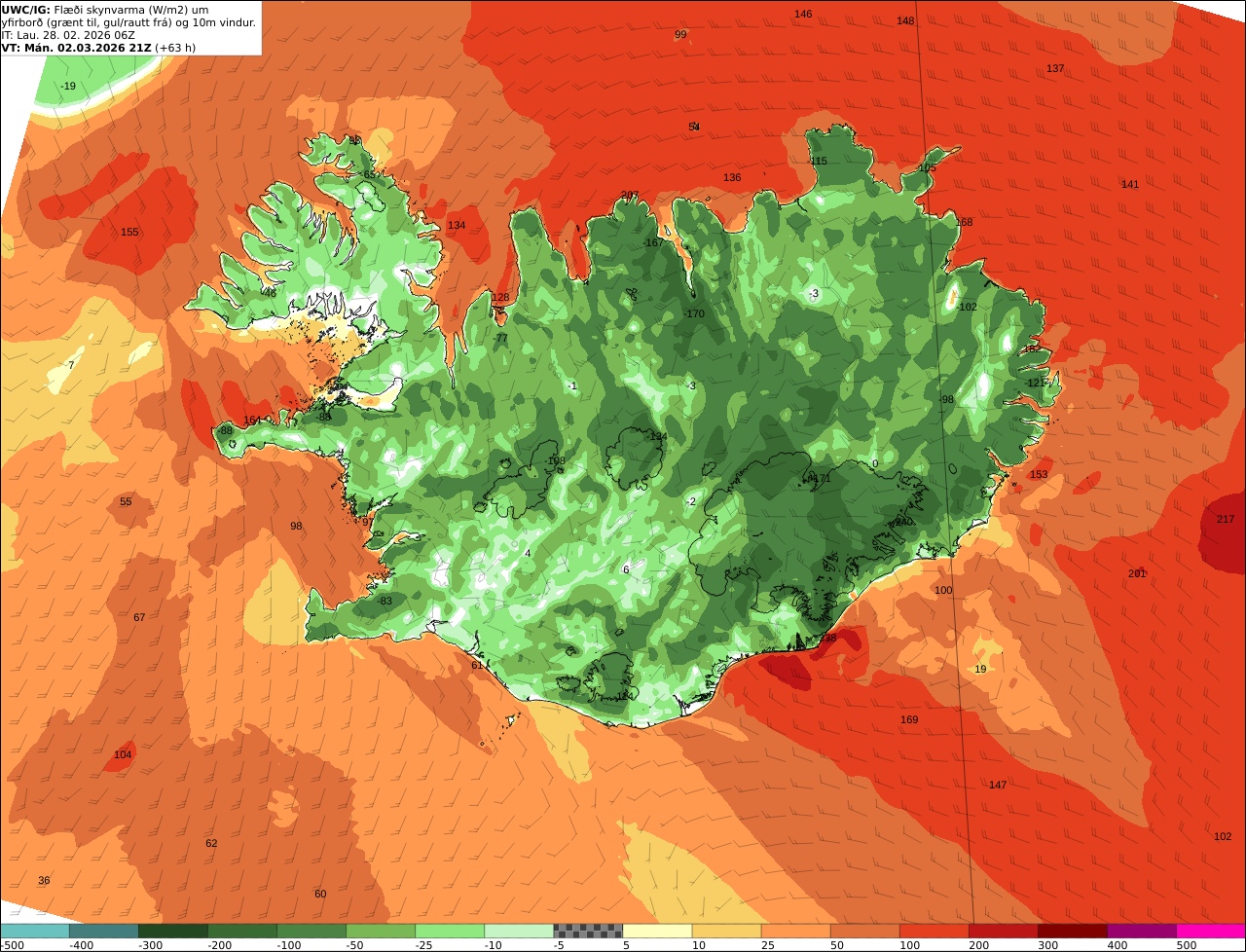Viewport: 1246px width, 952px height.
Task: Click legend swatch between 5 and 10
Action: click(x=657, y=931)
